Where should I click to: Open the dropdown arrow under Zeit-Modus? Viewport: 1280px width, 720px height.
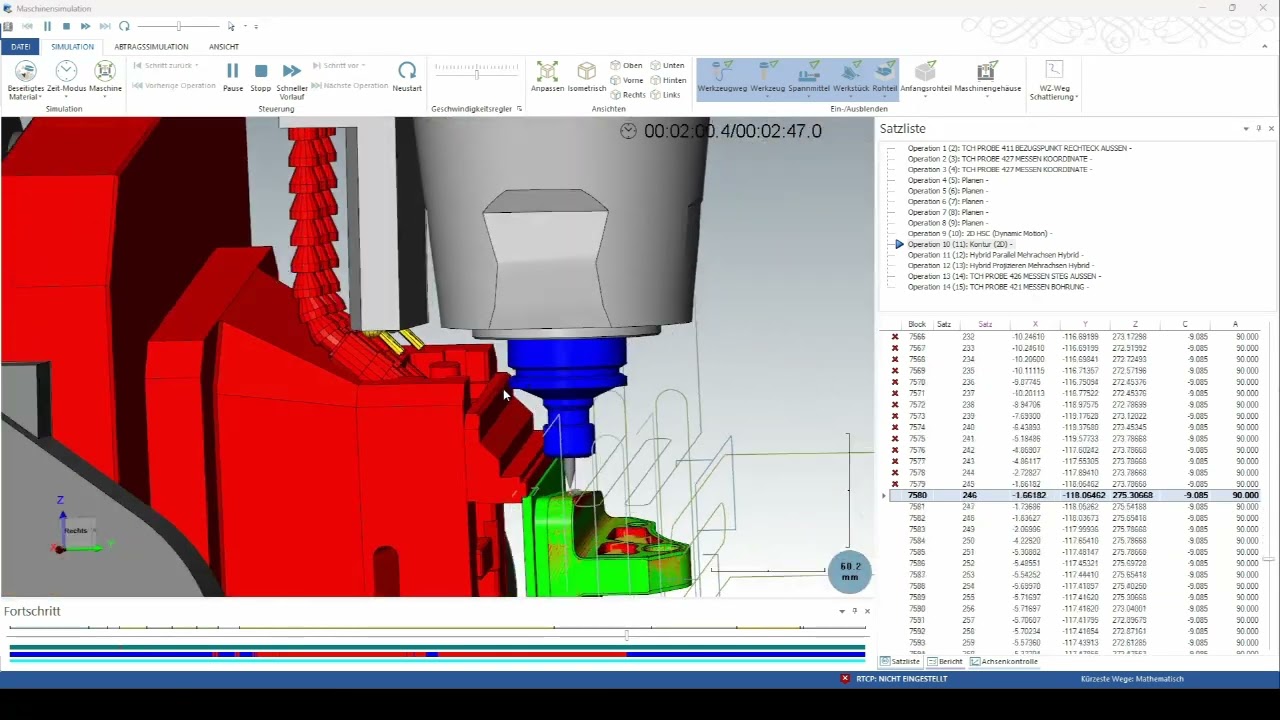[x=66, y=97]
